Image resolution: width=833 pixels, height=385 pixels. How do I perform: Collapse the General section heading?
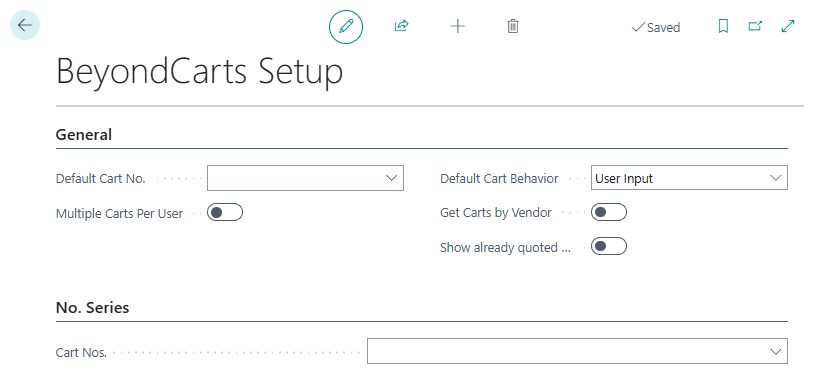coord(84,134)
